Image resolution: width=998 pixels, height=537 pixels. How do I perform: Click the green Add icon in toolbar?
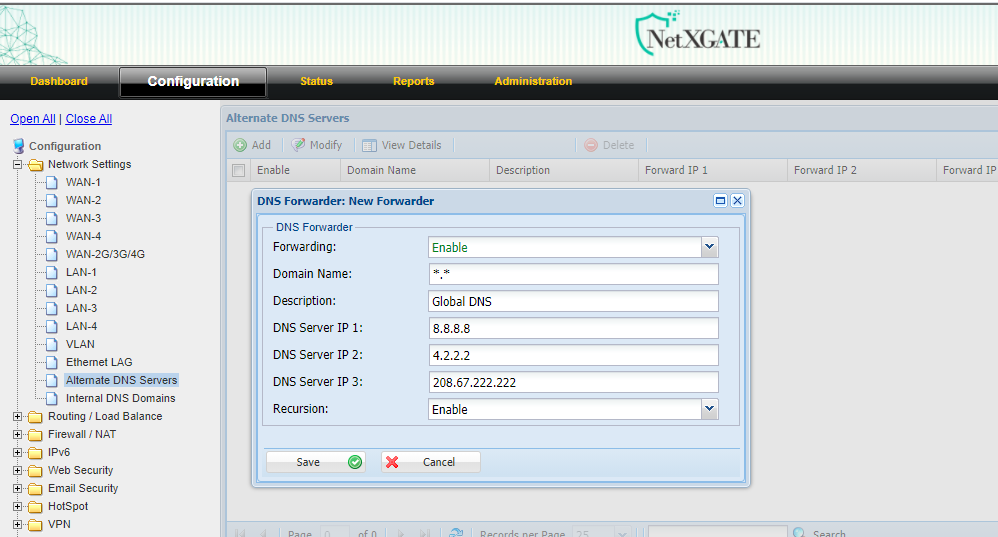[x=240, y=145]
